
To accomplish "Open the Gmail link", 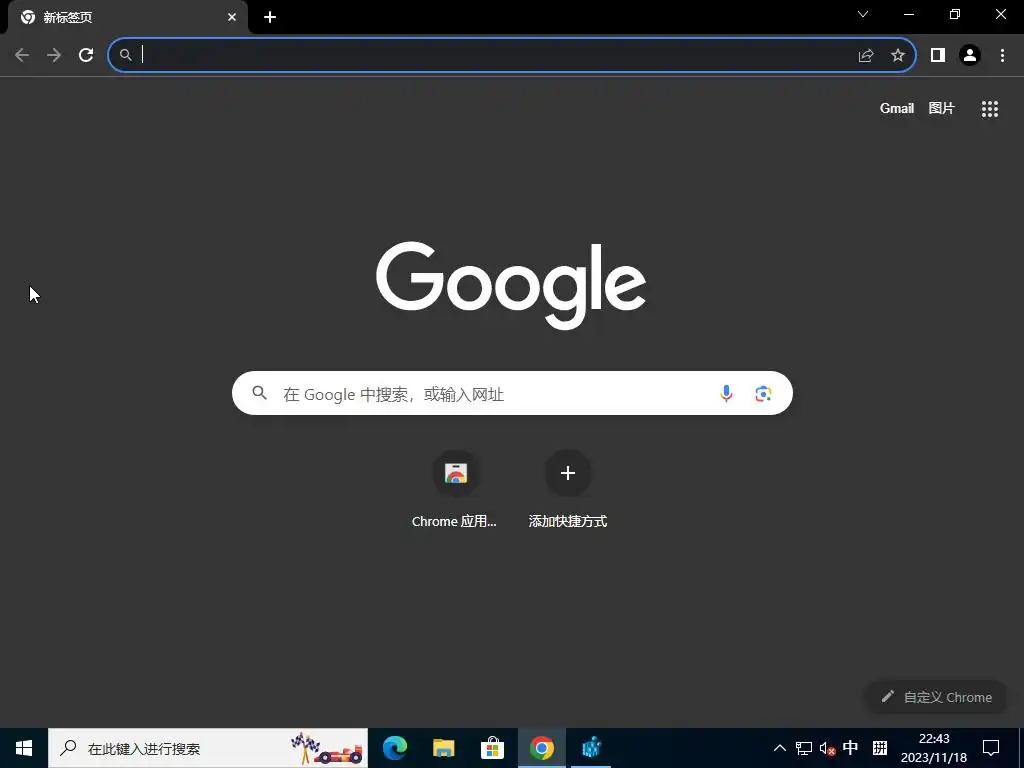I will click(x=897, y=108).
